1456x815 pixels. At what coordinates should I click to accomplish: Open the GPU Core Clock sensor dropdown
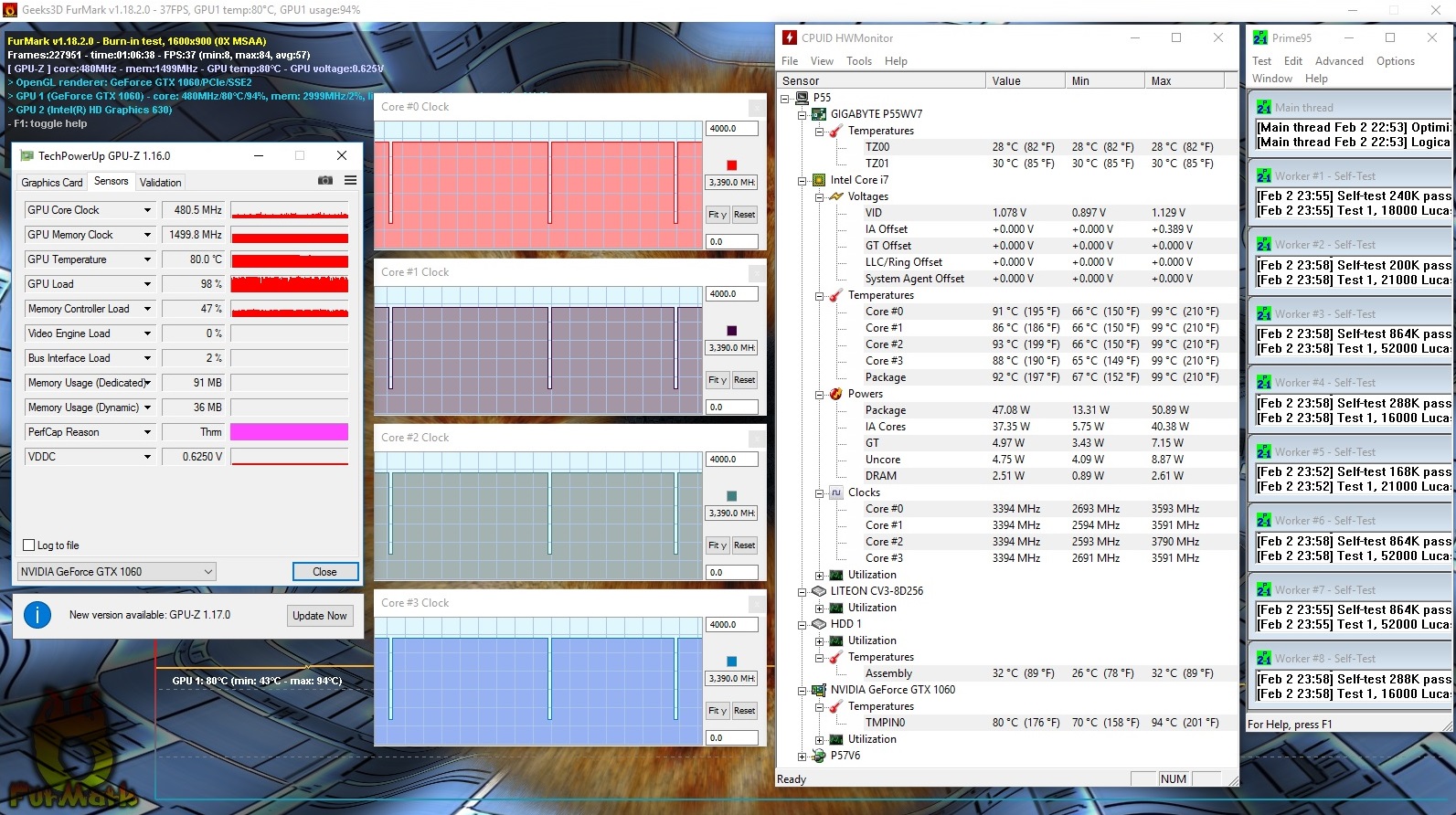coord(147,210)
